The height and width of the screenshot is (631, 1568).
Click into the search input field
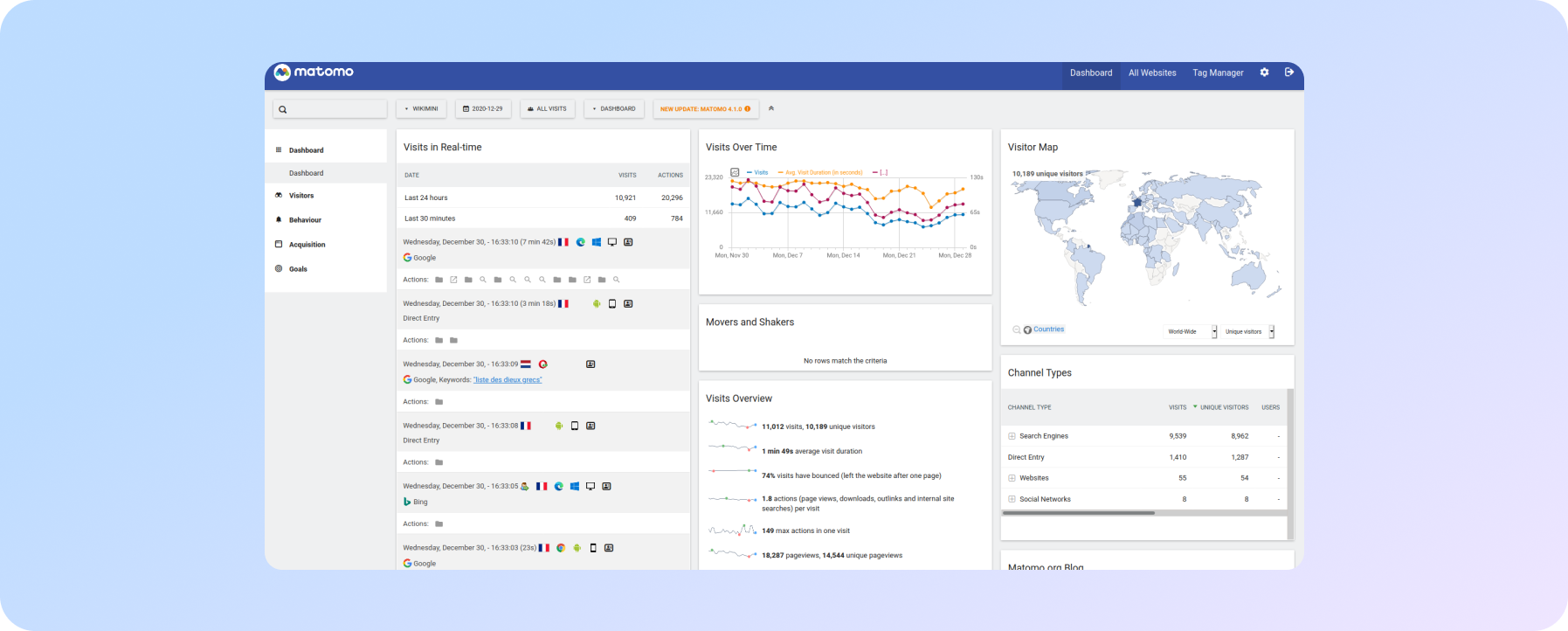[x=330, y=109]
